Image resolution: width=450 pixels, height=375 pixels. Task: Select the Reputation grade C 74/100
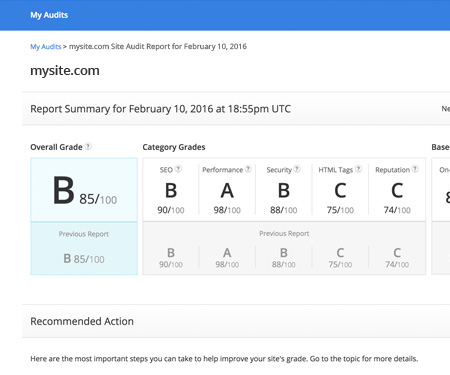tap(397, 190)
